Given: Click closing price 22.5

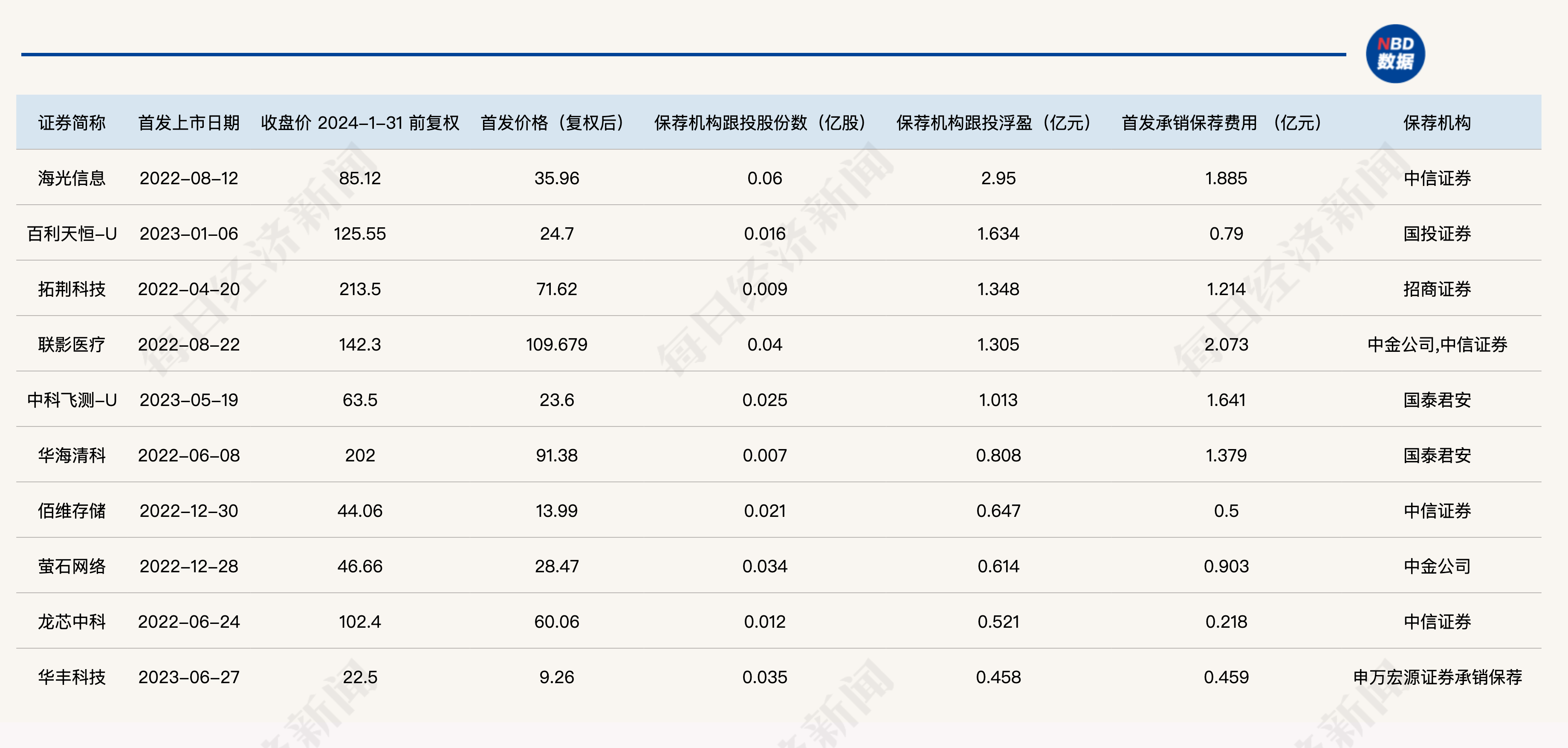Looking at the screenshot, I should coord(360,677).
